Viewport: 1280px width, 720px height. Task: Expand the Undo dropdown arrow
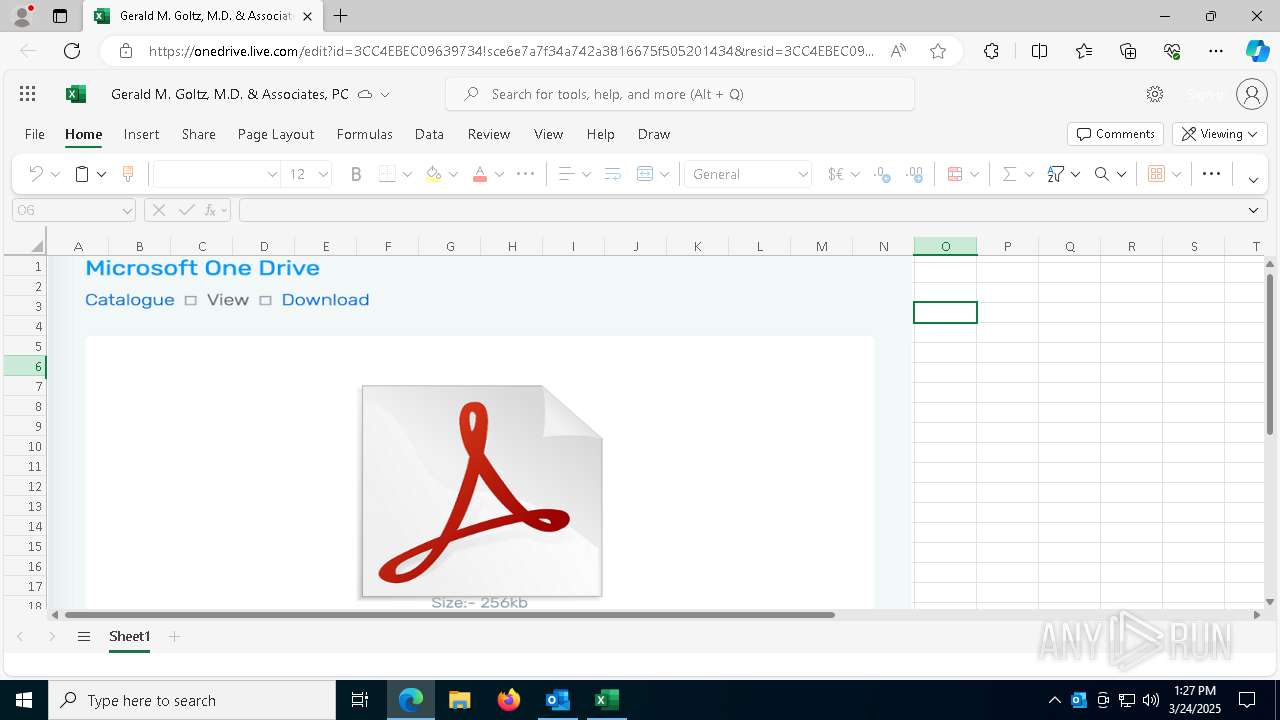click(x=55, y=174)
